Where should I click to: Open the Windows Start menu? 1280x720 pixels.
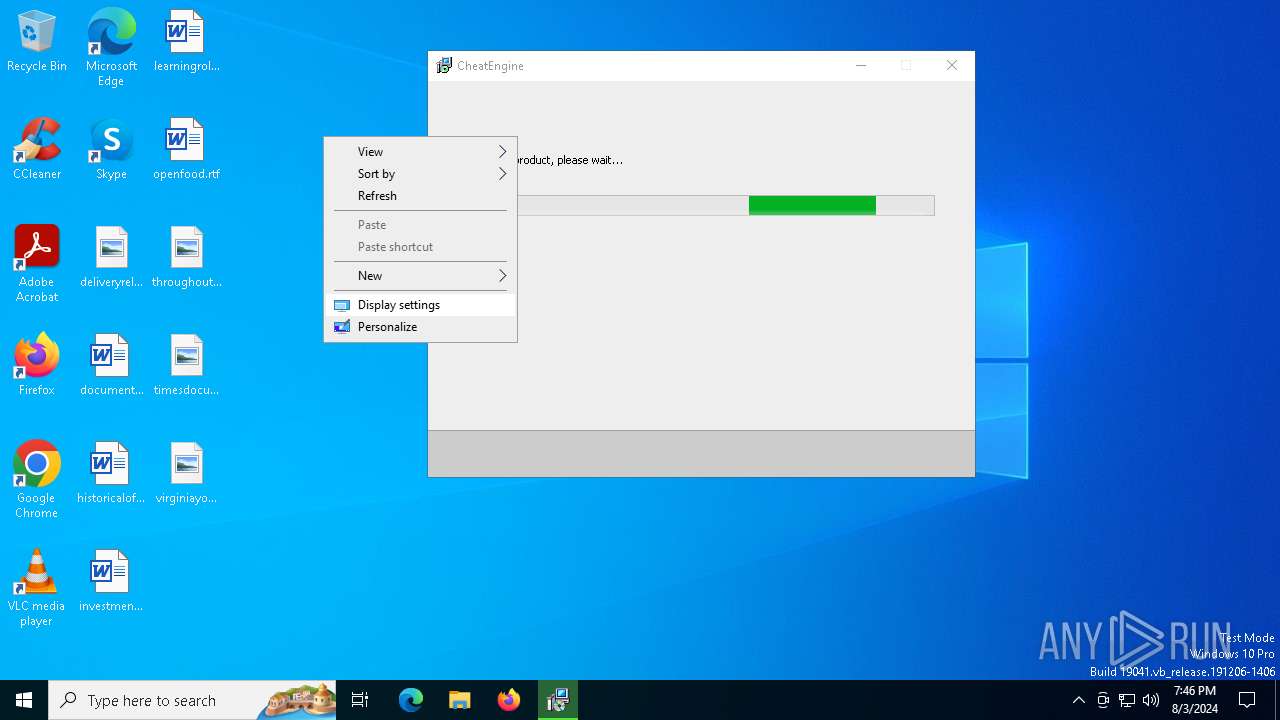[24, 700]
